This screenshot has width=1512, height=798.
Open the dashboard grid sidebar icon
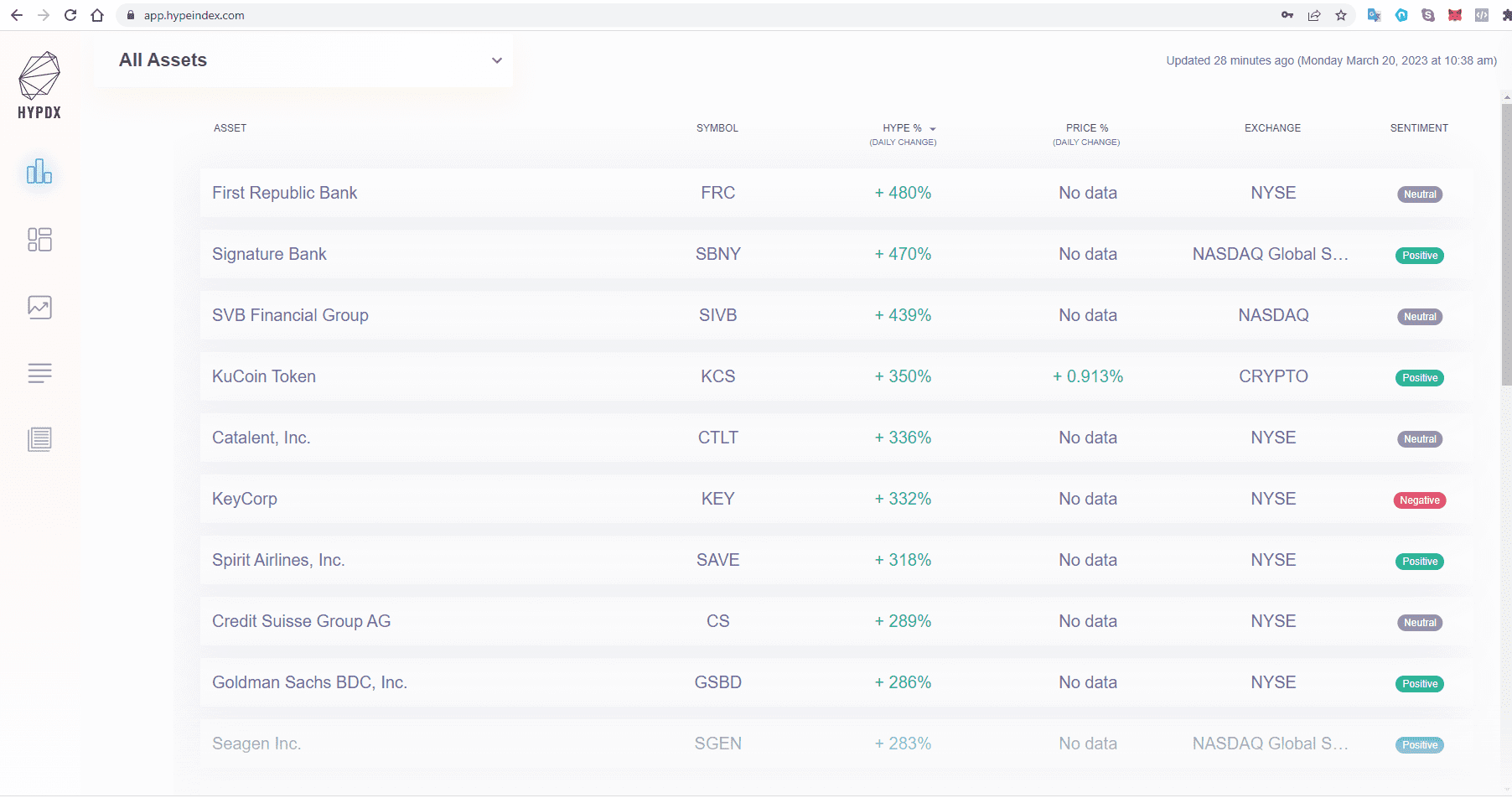point(39,240)
